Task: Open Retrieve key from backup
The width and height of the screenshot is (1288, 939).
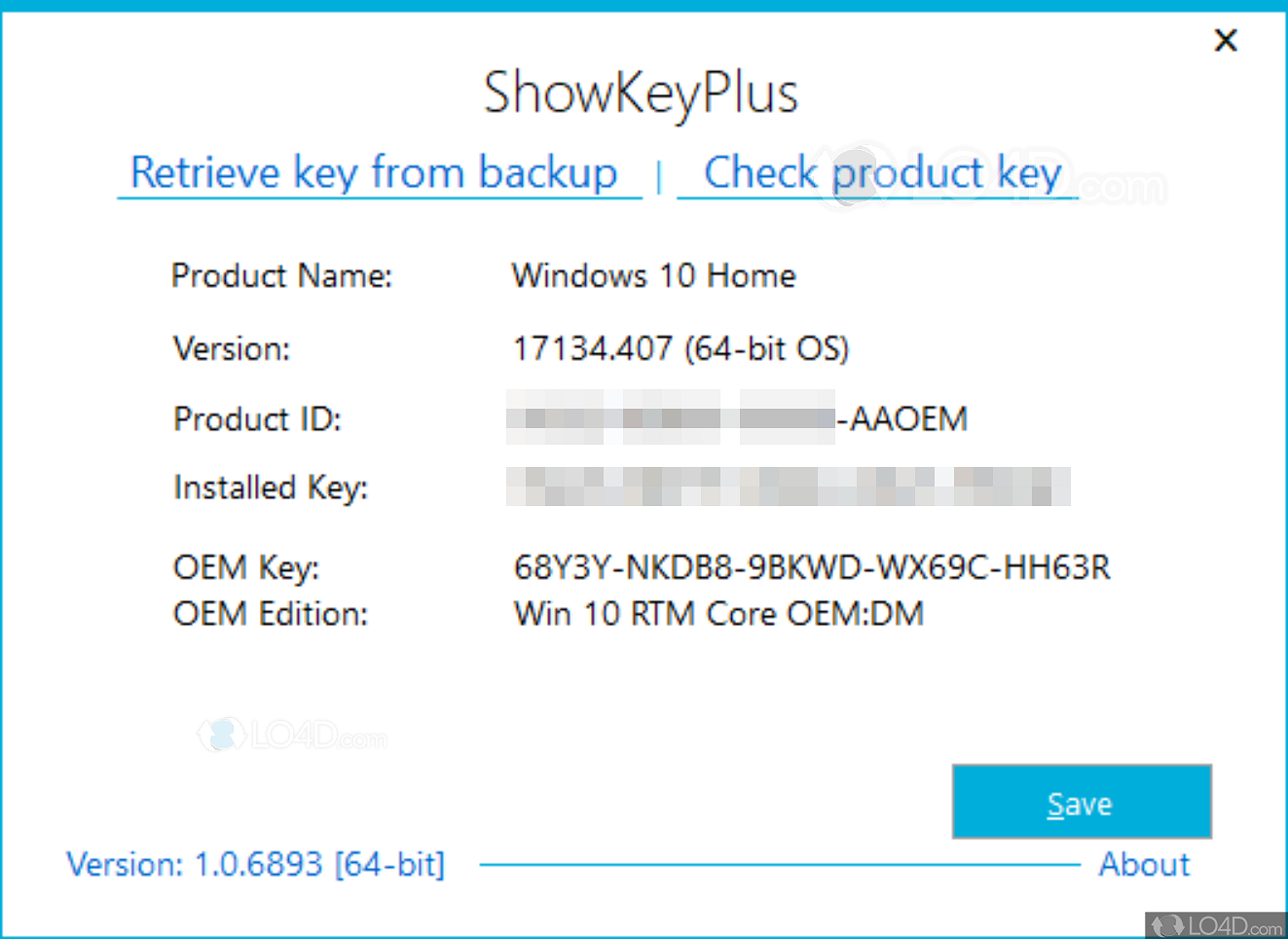Action: tap(375, 173)
